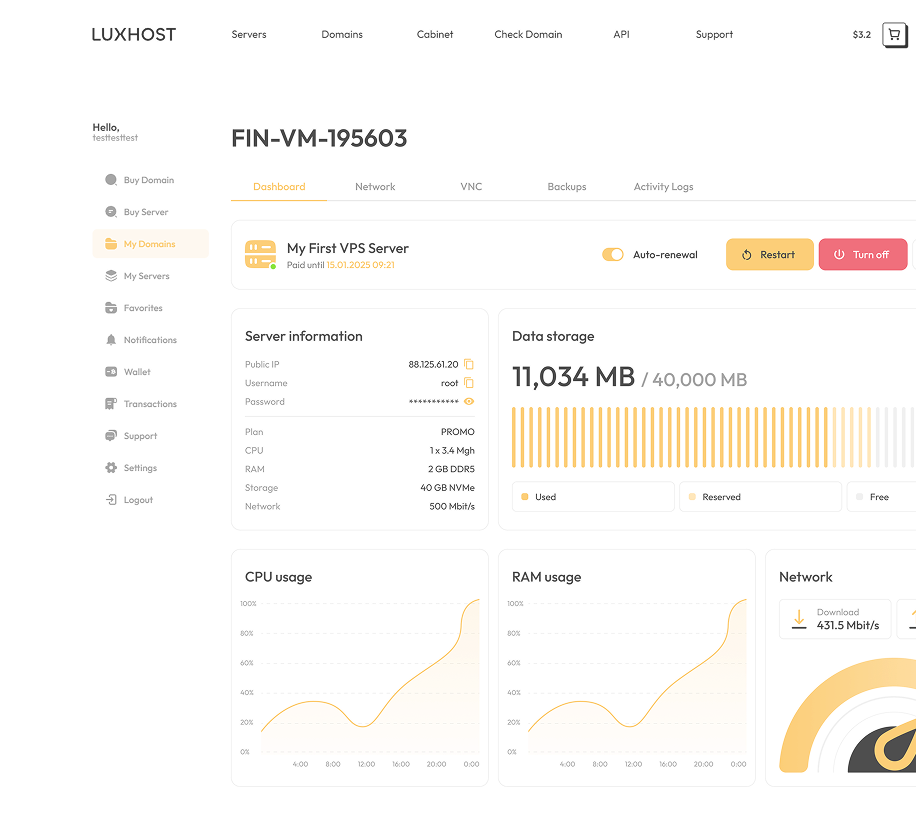Viewport: 916px width, 823px height.
Task: Click the Favorites icon in sidebar
Action: point(111,308)
